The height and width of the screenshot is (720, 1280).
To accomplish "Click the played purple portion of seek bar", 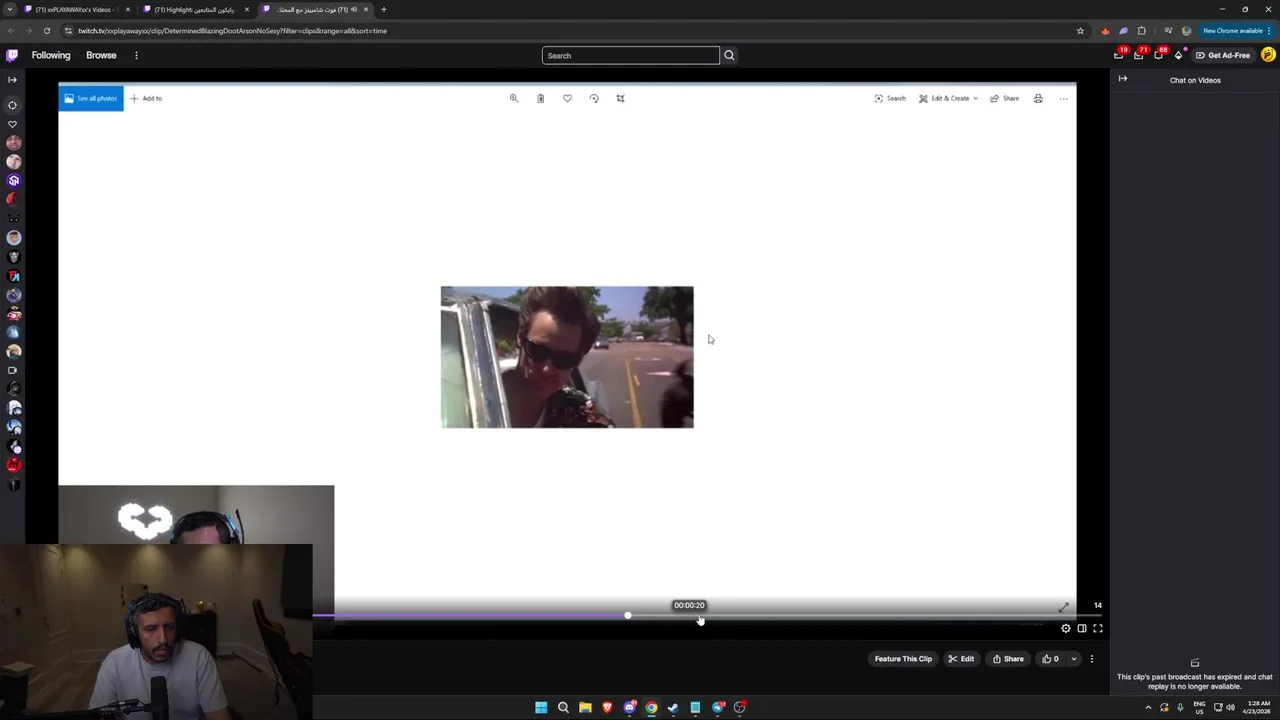I will 470,615.
